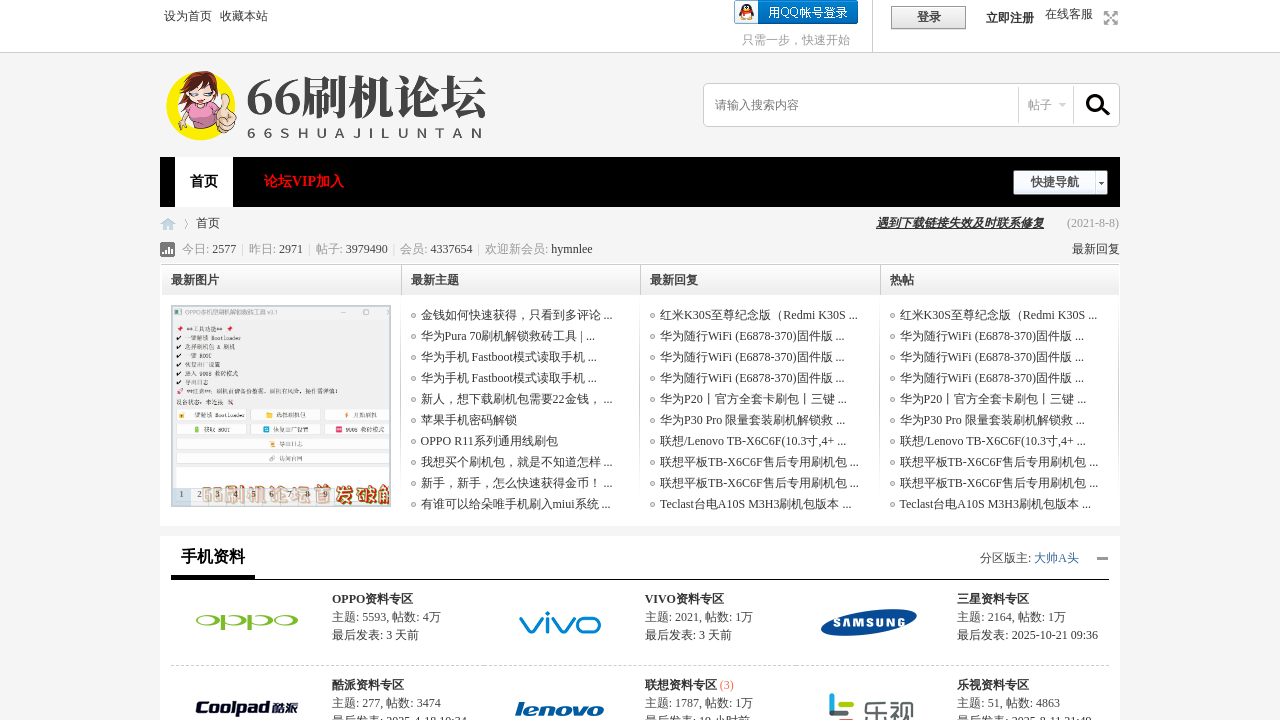Toggle the widescreen layout icon
Screen dimensions: 1280x720
[x=1111, y=18]
